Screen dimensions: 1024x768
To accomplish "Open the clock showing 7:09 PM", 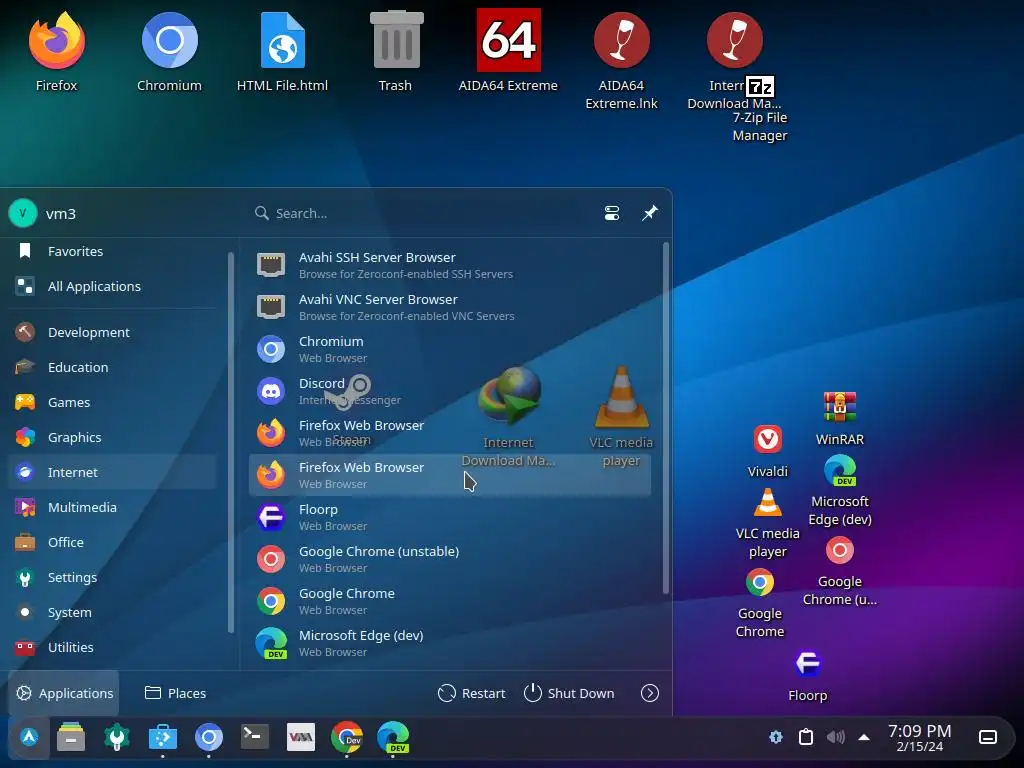I will point(920,737).
